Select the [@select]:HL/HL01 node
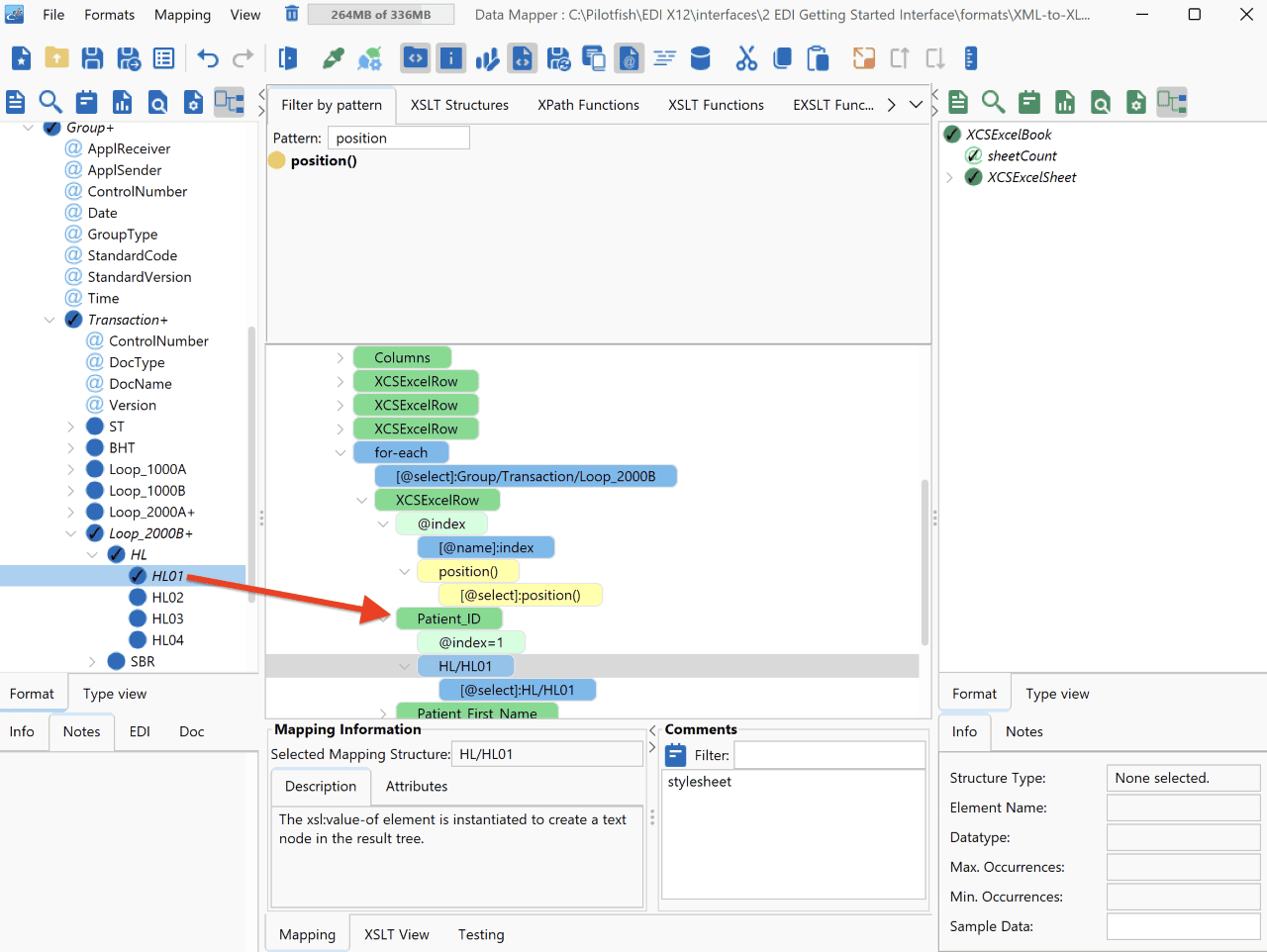Screen dimensions: 1267x952 pyautogui.click(x=517, y=690)
